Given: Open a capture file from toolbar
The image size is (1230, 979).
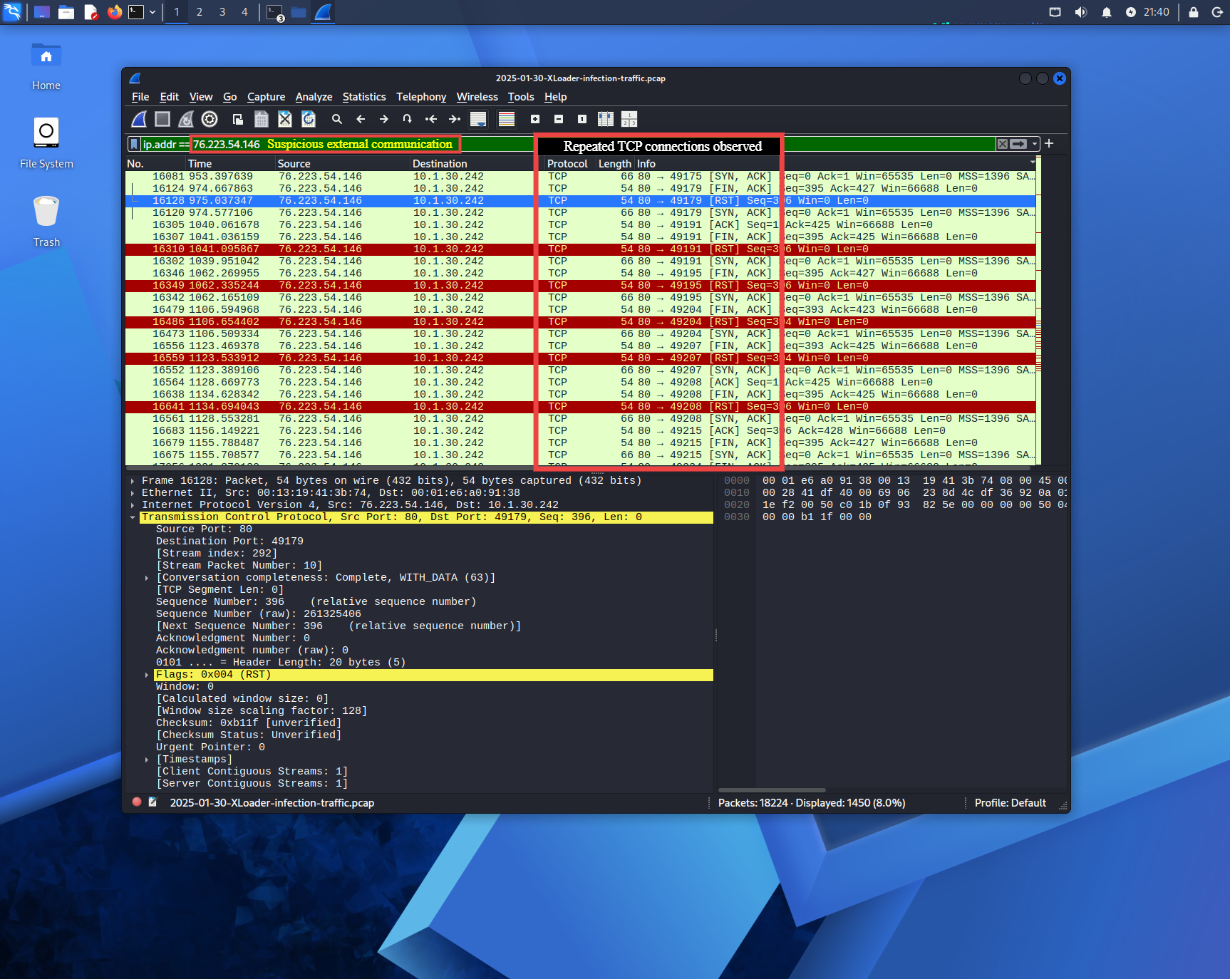Looking at the screenshot, I should pyautogui.click(x=238, y=119).
